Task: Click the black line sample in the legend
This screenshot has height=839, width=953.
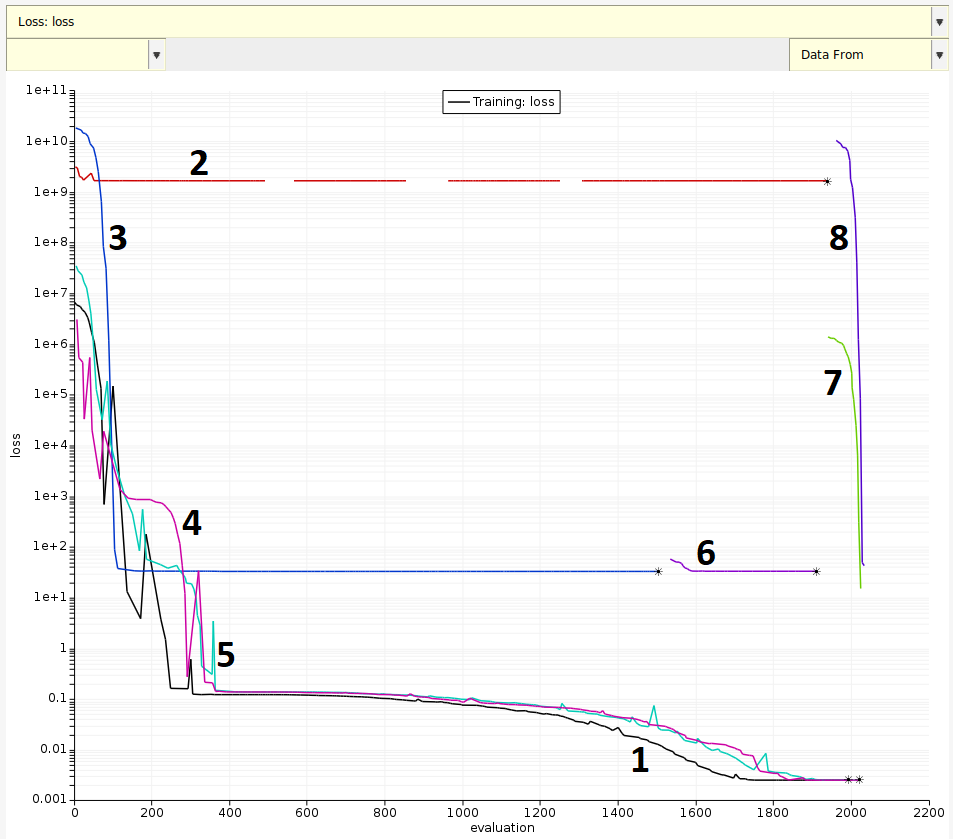Action: 458,101
